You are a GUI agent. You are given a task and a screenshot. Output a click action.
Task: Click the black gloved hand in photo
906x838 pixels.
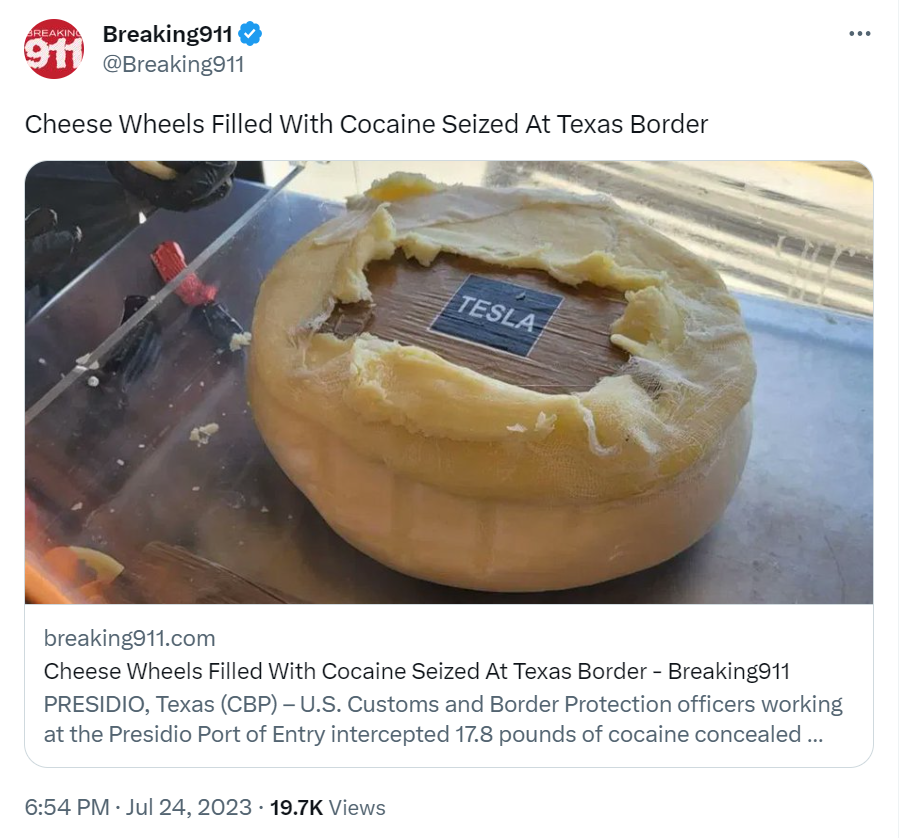tap(173, 184)
